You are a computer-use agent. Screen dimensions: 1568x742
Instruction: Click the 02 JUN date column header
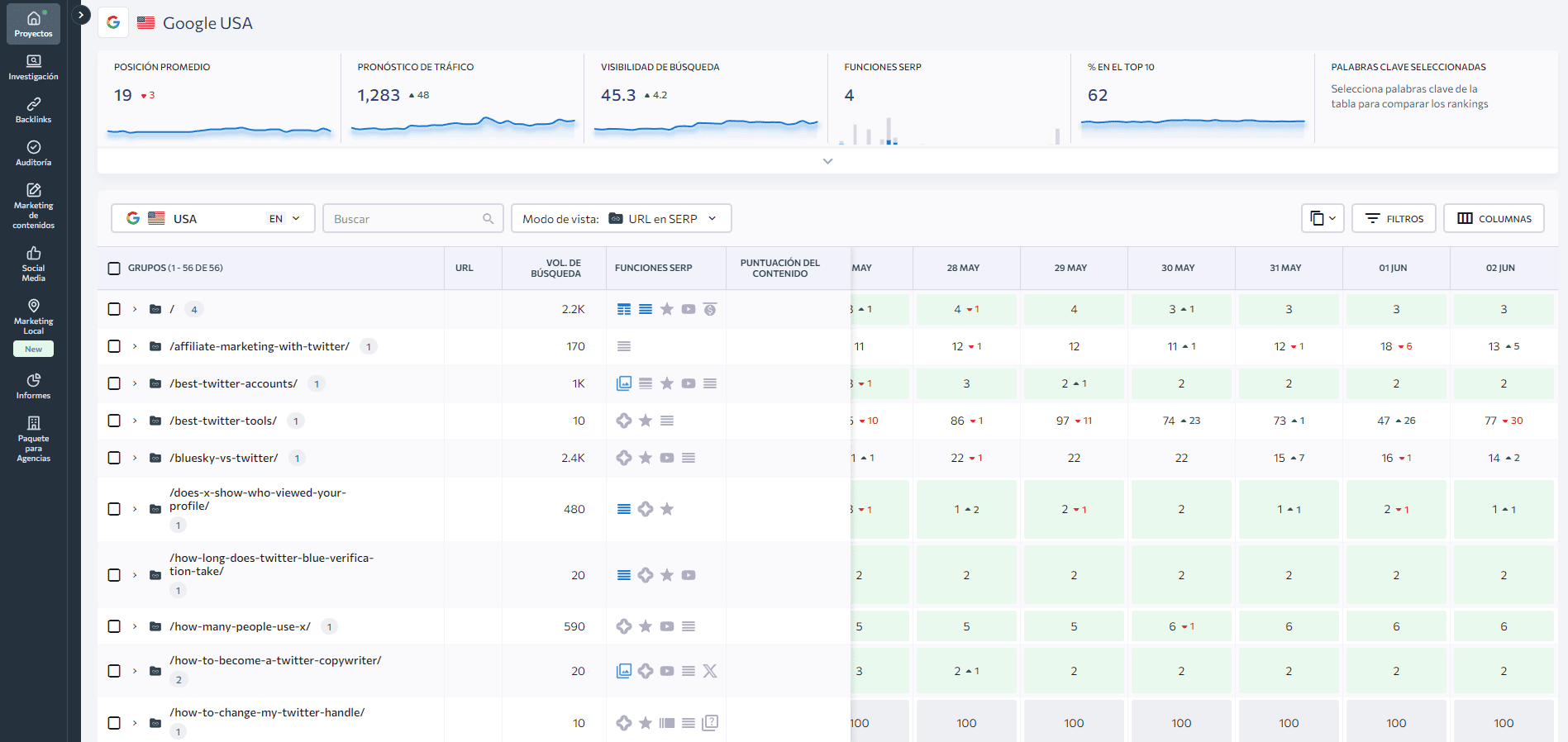pyautogui.click(x=1500, y=268)
